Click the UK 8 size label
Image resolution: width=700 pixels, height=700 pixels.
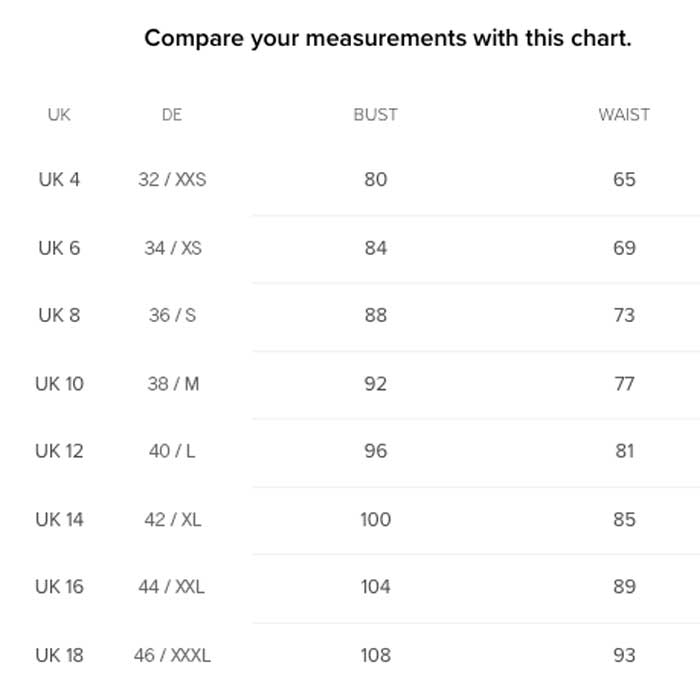coord(59,315)
